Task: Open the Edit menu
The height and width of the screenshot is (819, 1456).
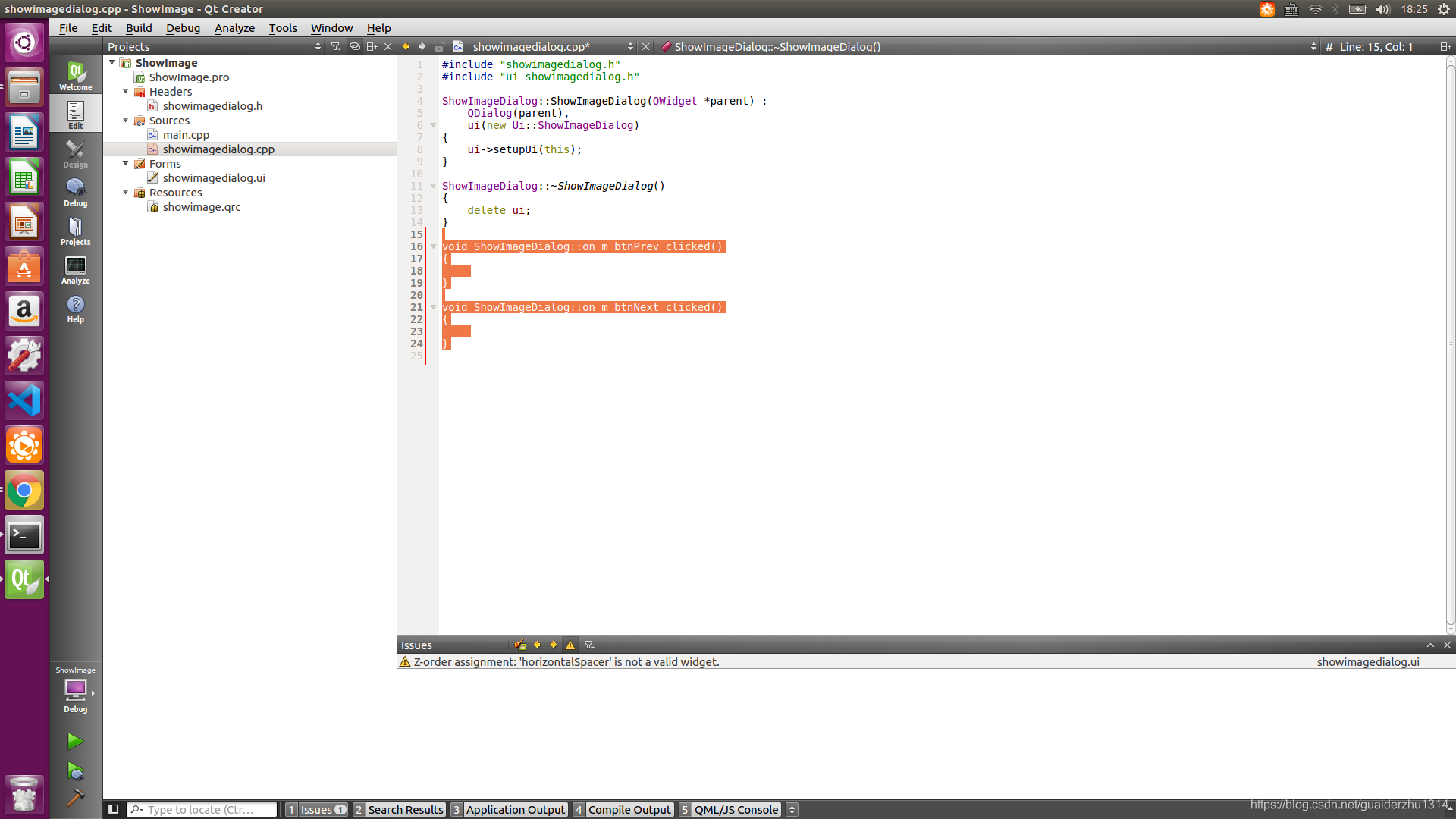Action: [102, 27]
